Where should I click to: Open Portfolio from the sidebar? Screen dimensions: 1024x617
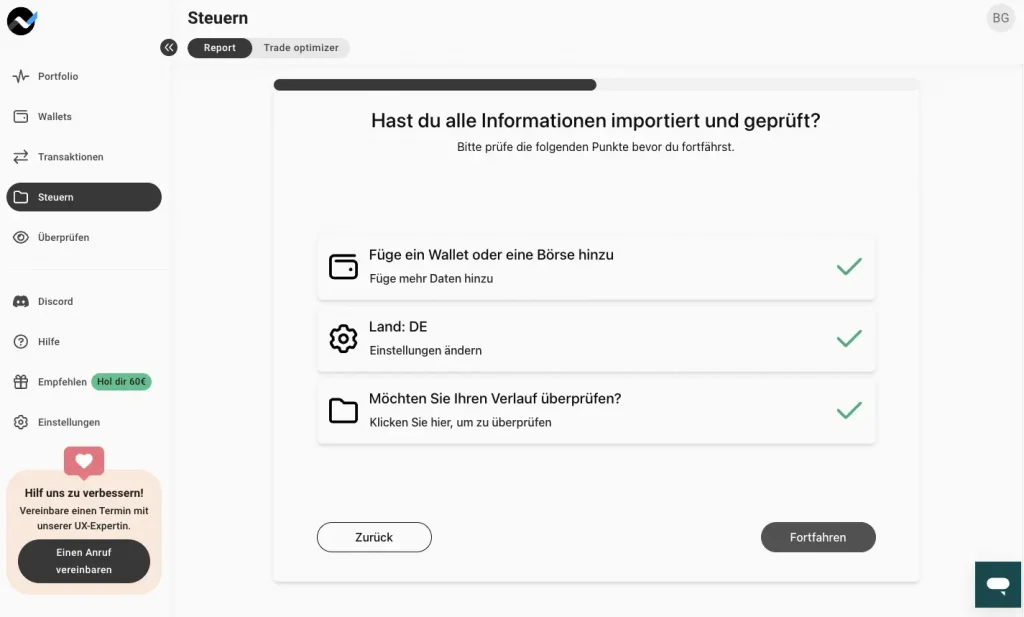click(58, 76)
